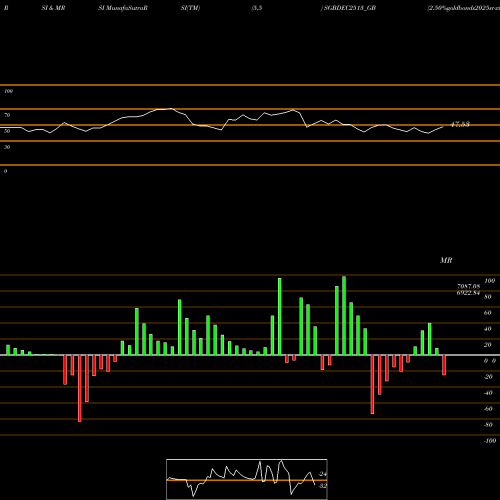Click the -24 label in mini chart

323,474
